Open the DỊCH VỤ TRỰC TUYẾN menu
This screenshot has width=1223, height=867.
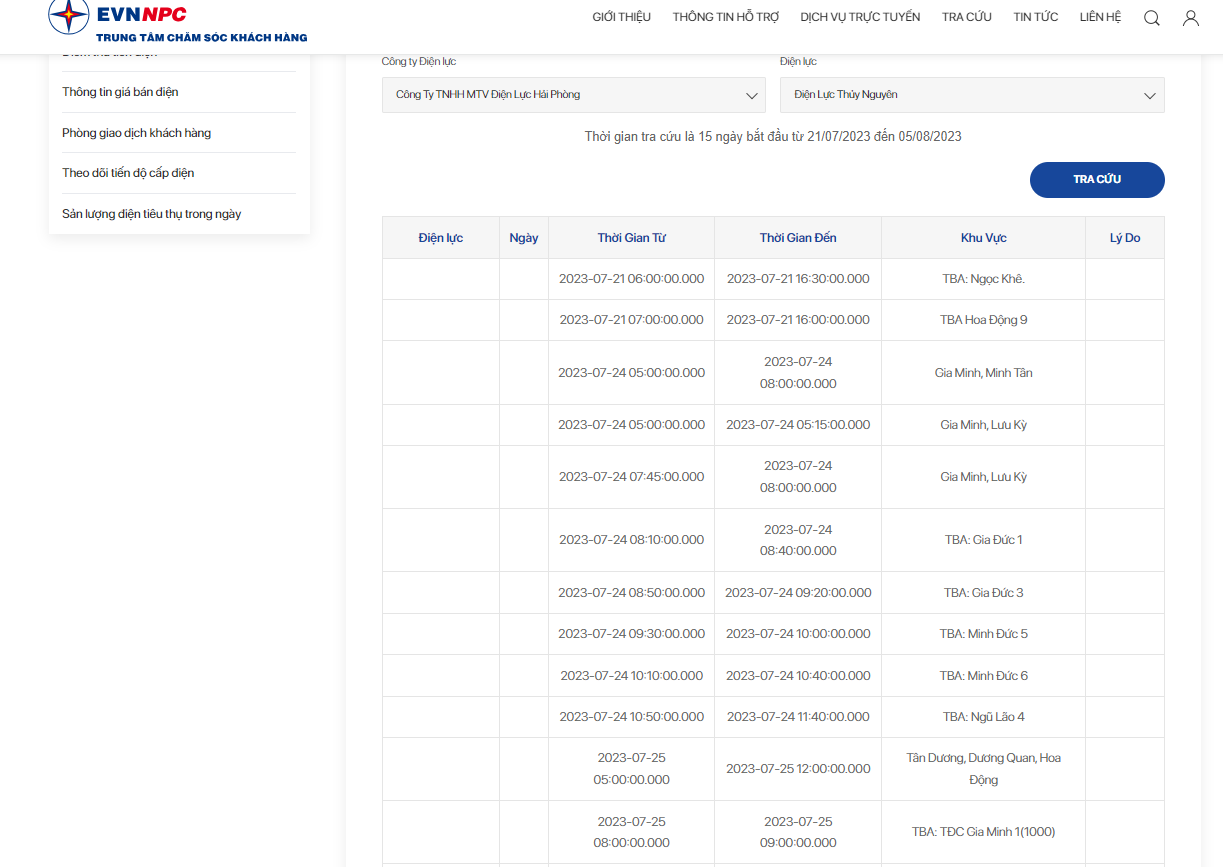coord(860,17)
